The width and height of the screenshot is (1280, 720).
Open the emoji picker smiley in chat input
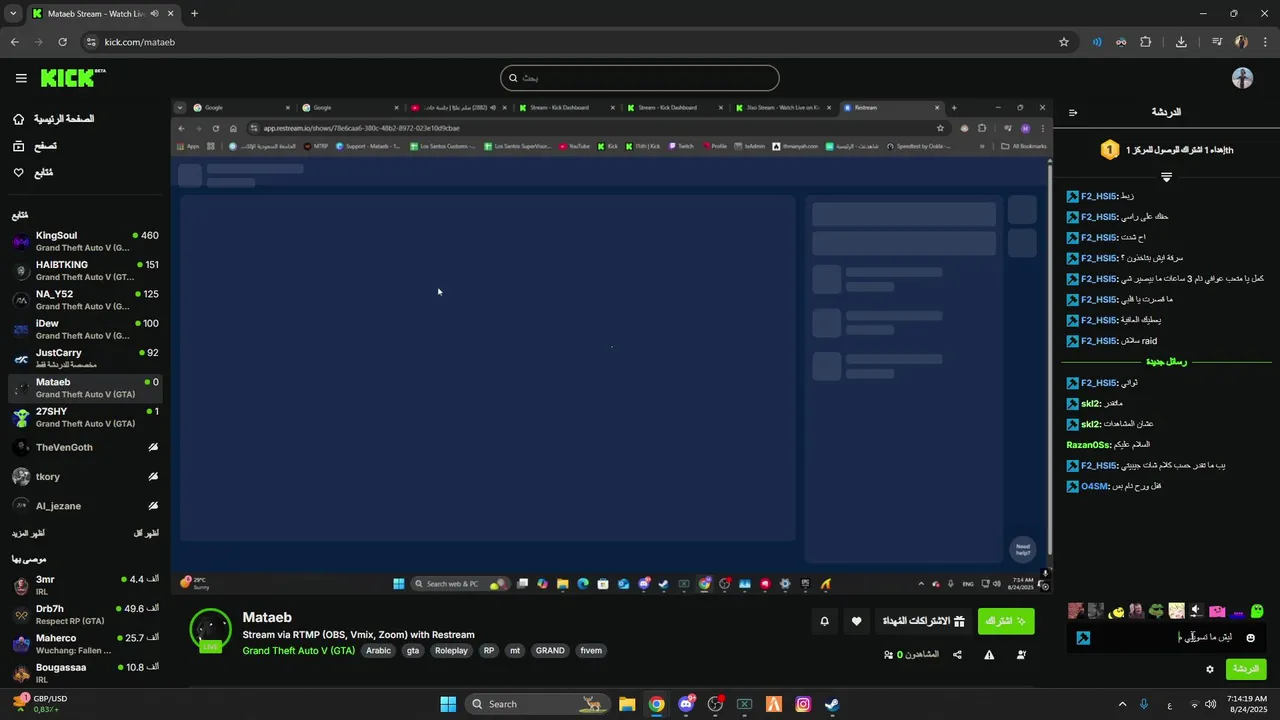click(x=1250, y=638)
